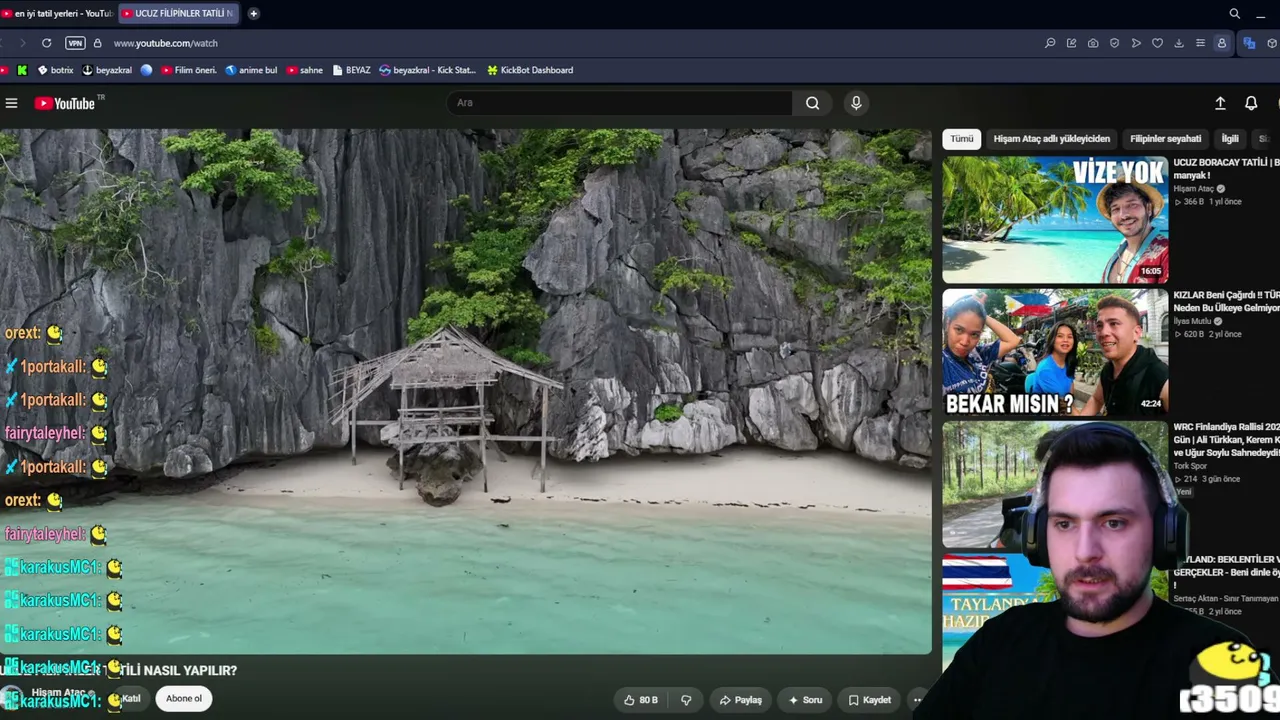Open browser downloads icon
Viewport: 1280px width, 720px height.
(x=1179, y=43)
